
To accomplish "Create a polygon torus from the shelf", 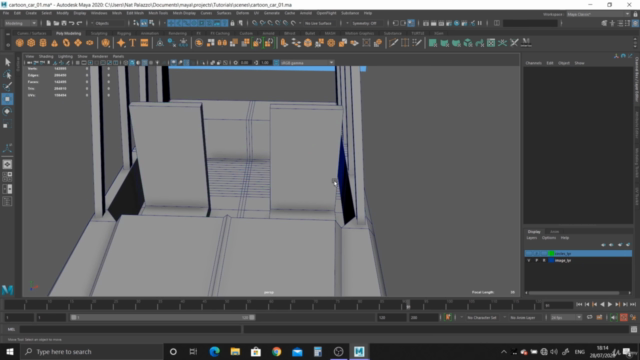I will pyautogui.click(x=66, y=43).
